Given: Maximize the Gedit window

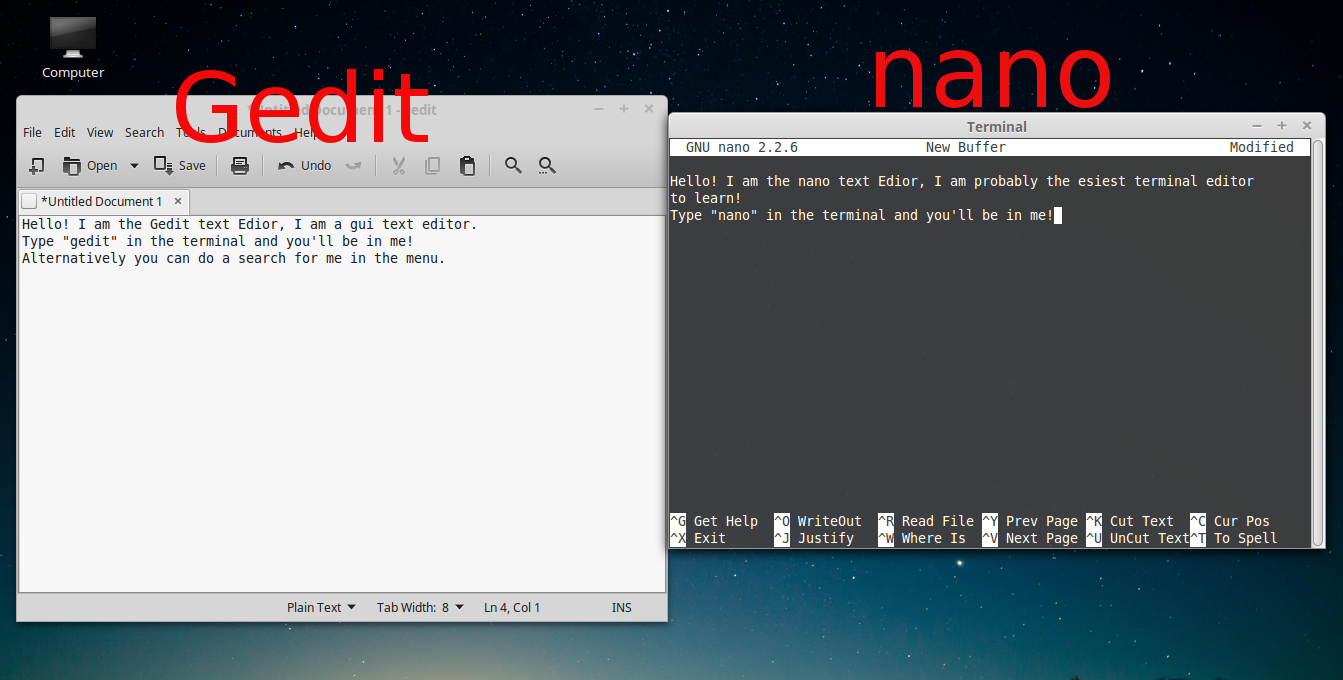Looking at the screenshot, I should 624,109.
